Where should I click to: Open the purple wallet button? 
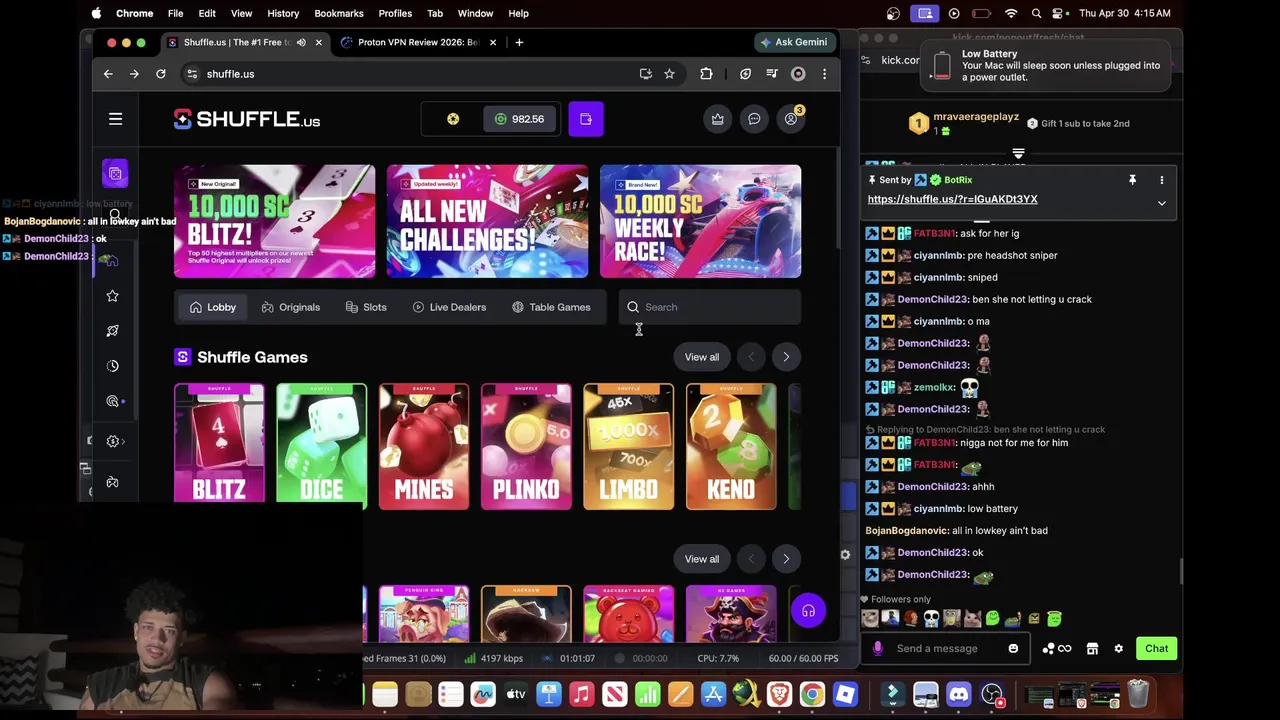pos(586,119)
